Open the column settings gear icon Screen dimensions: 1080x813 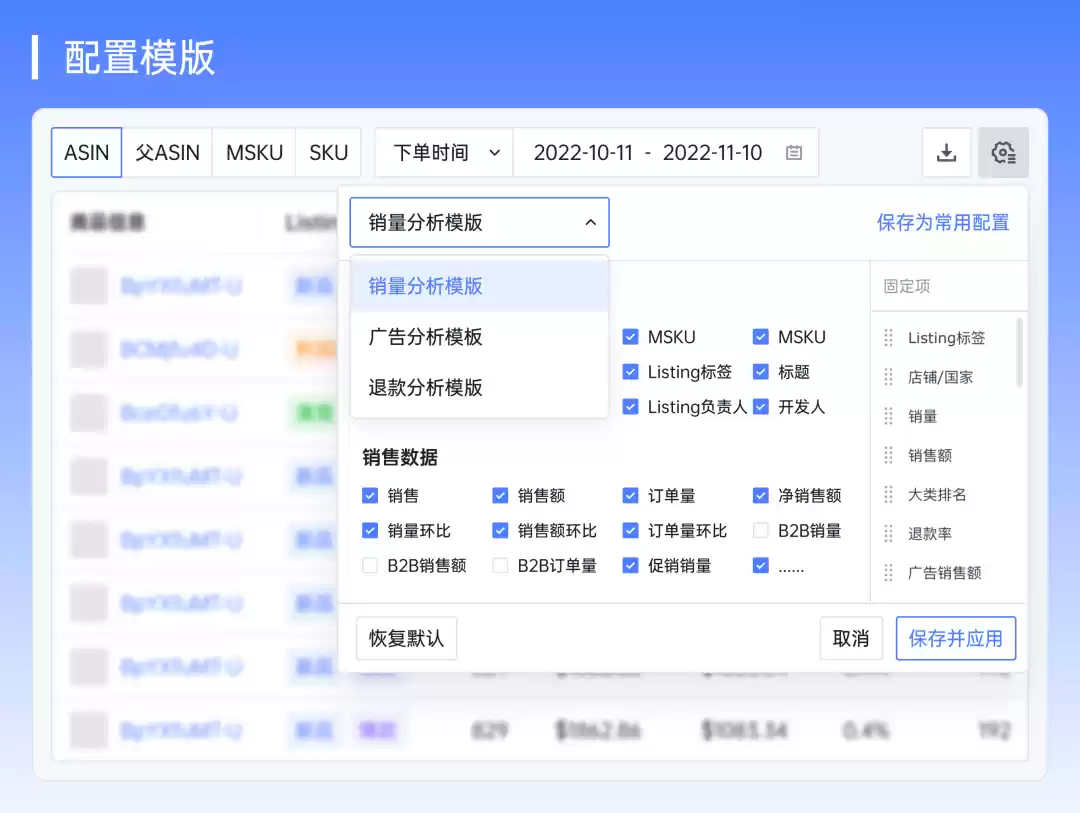pos(1003,153)
